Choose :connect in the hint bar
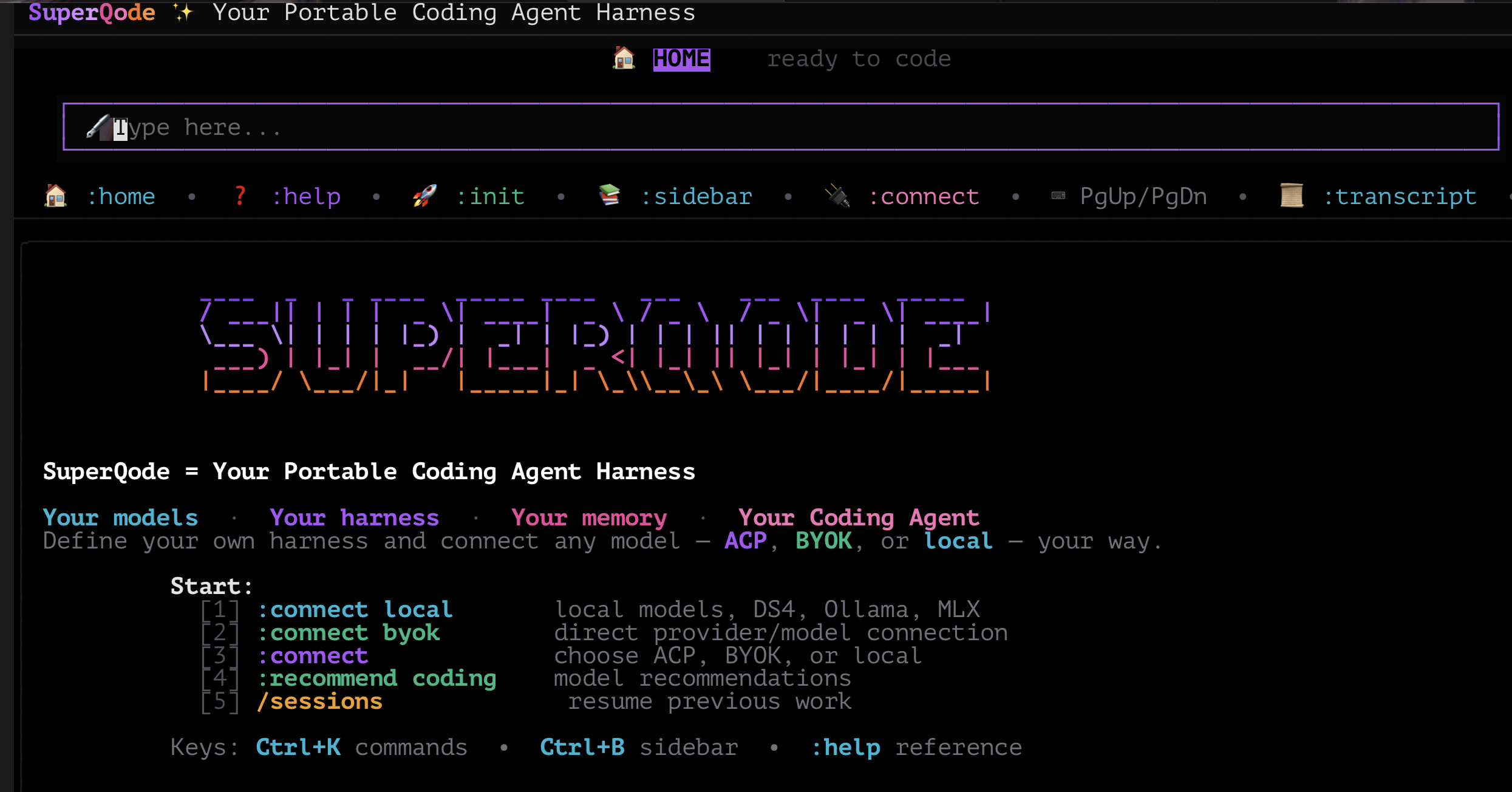 click(x=923, y=196)
